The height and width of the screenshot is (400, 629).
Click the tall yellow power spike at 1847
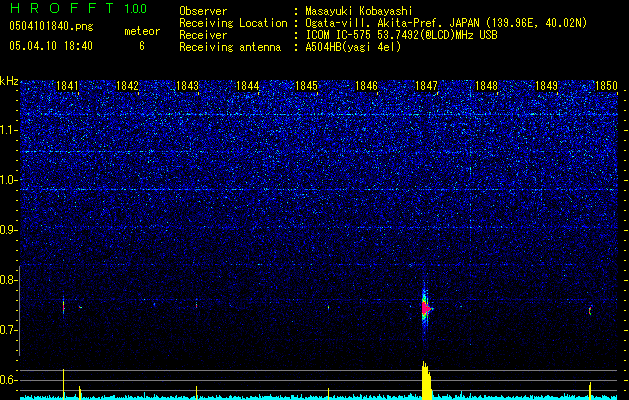point(427,381)
